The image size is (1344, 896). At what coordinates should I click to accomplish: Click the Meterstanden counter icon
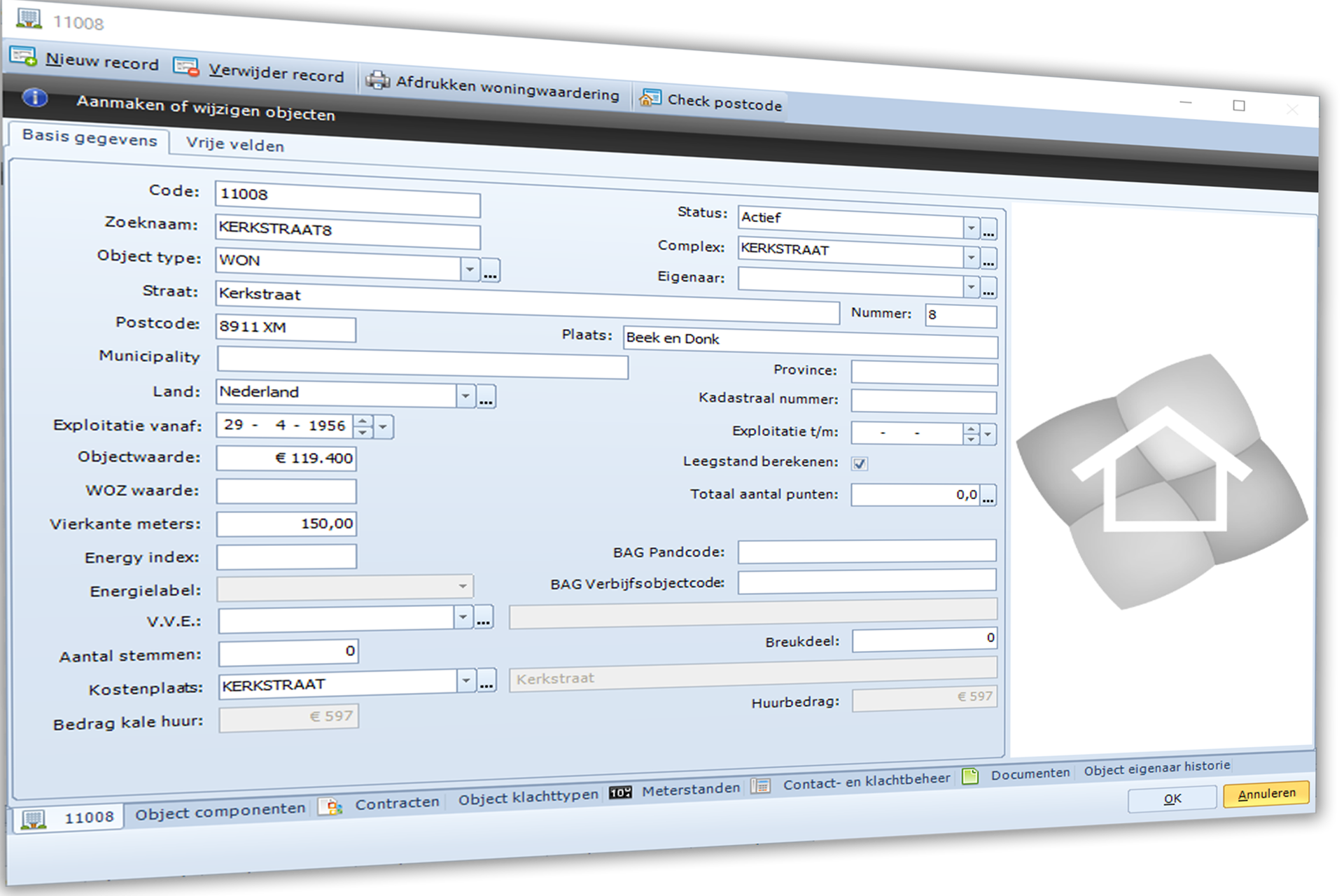[620, 792]
